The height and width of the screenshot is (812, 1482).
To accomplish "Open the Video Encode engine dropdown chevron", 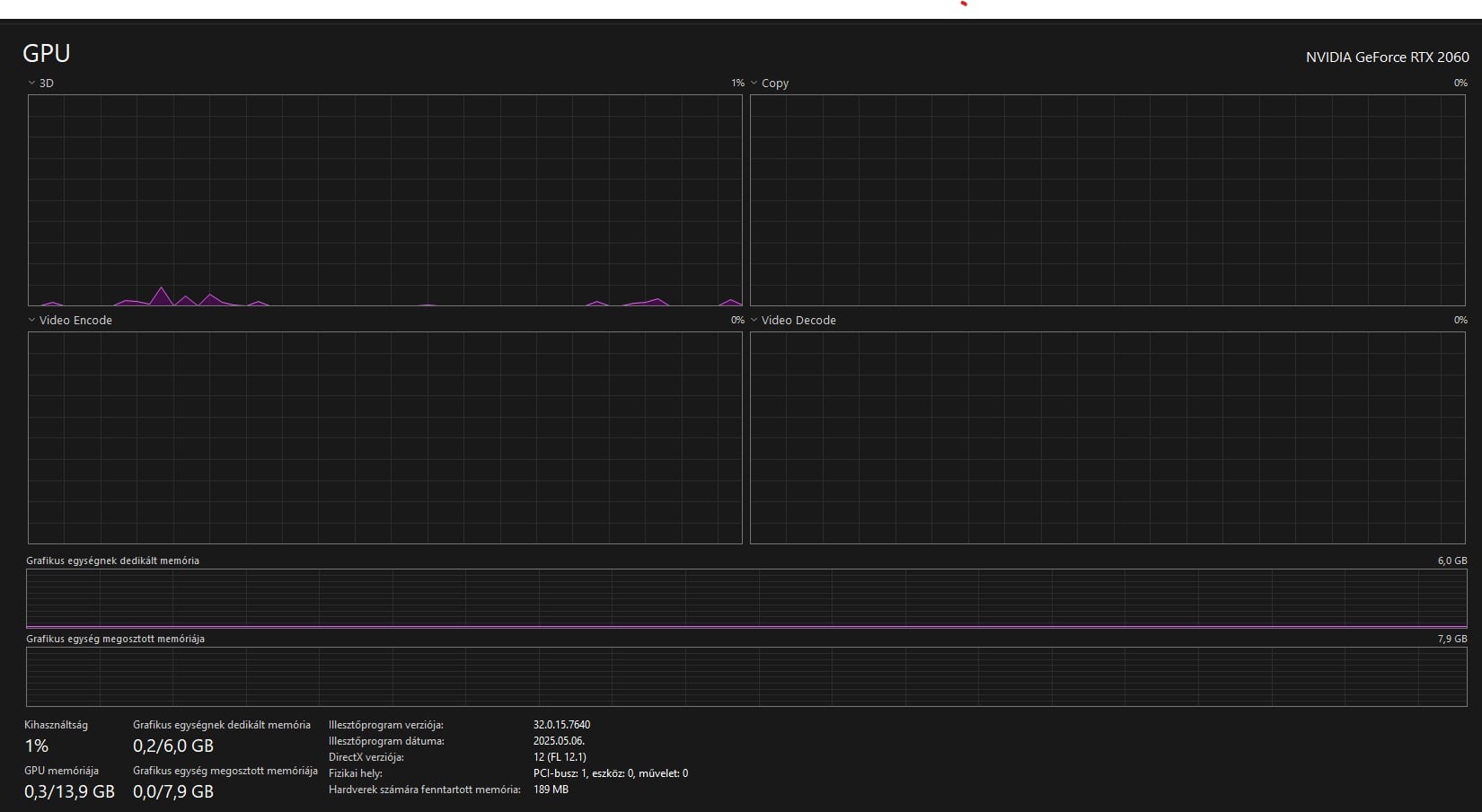I will [x=32, y=320].
